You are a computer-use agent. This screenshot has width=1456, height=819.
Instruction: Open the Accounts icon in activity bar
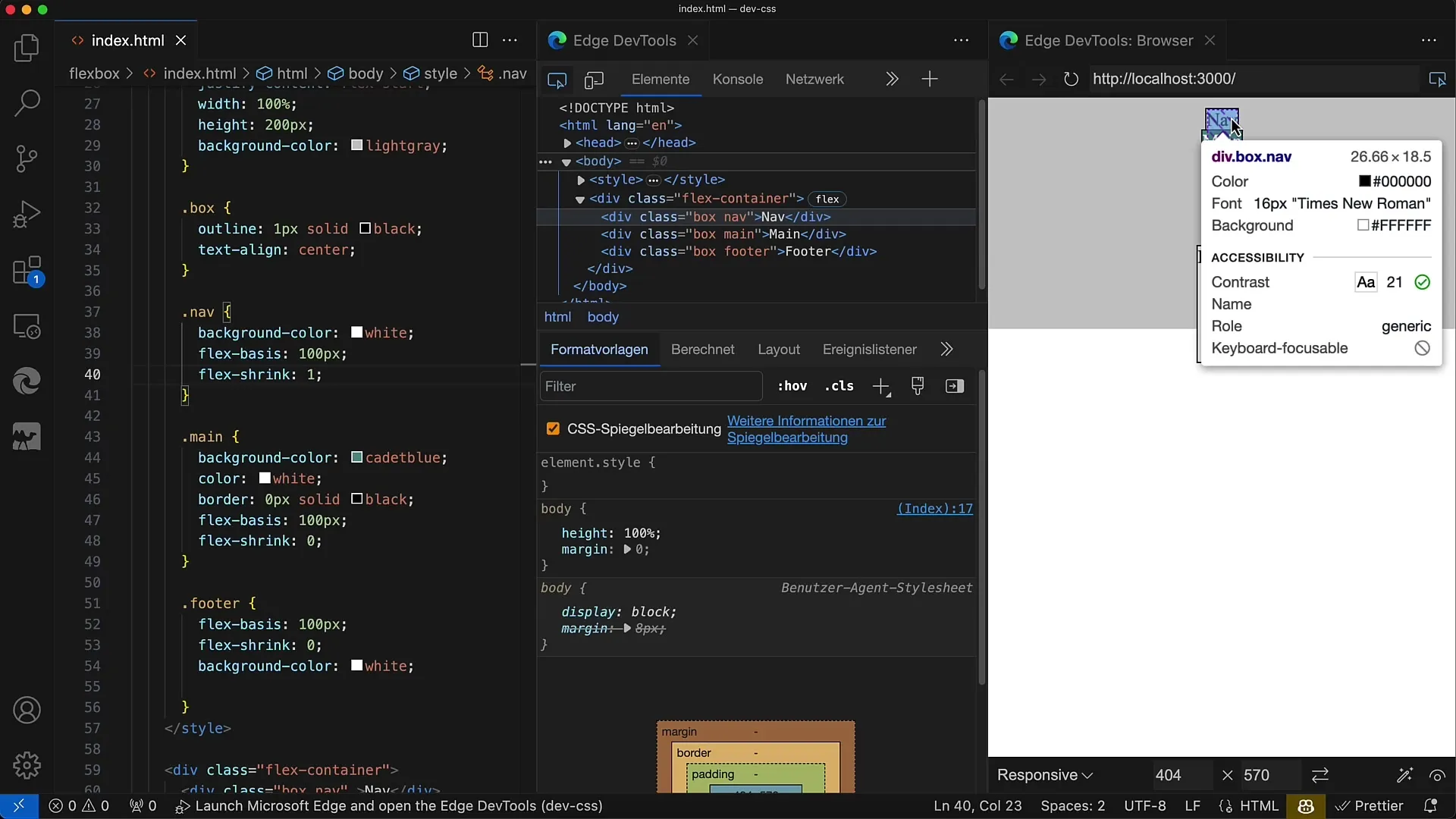click(27, 711)
